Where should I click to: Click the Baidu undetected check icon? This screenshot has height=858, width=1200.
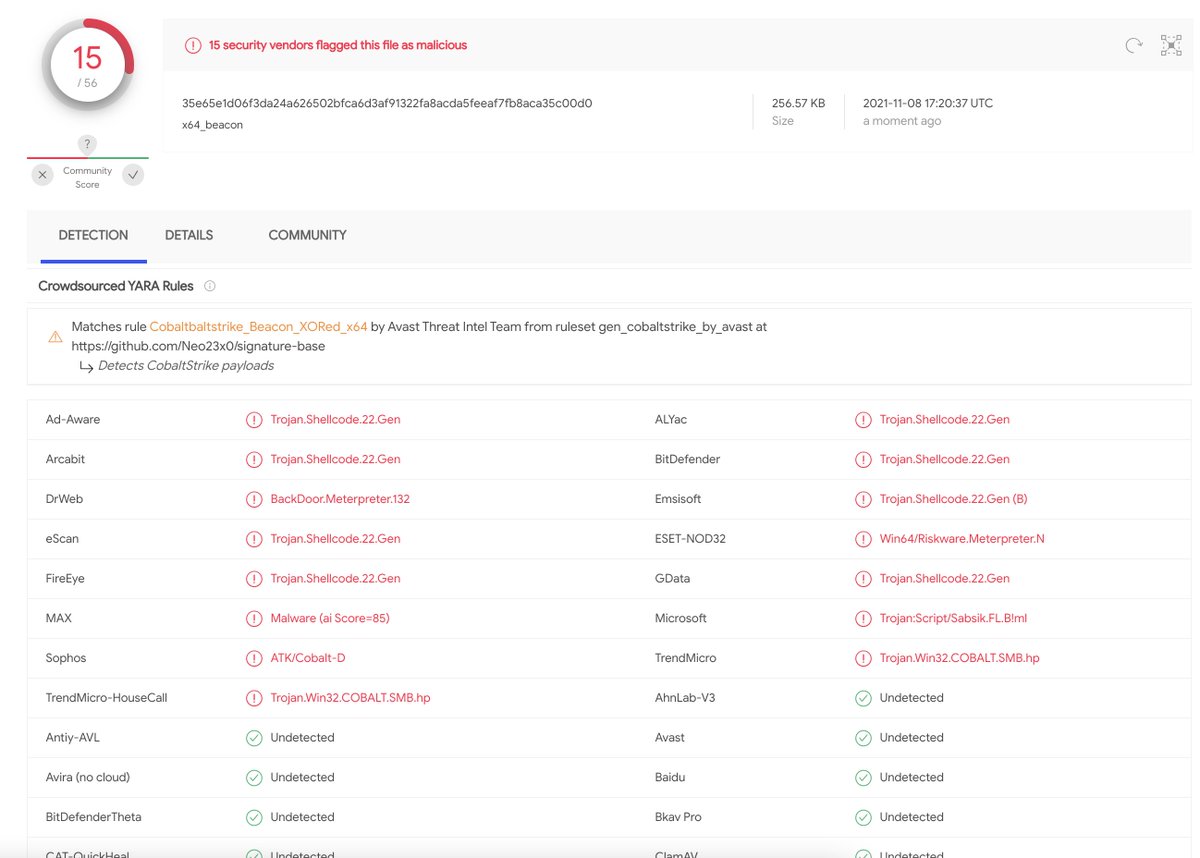863,777
